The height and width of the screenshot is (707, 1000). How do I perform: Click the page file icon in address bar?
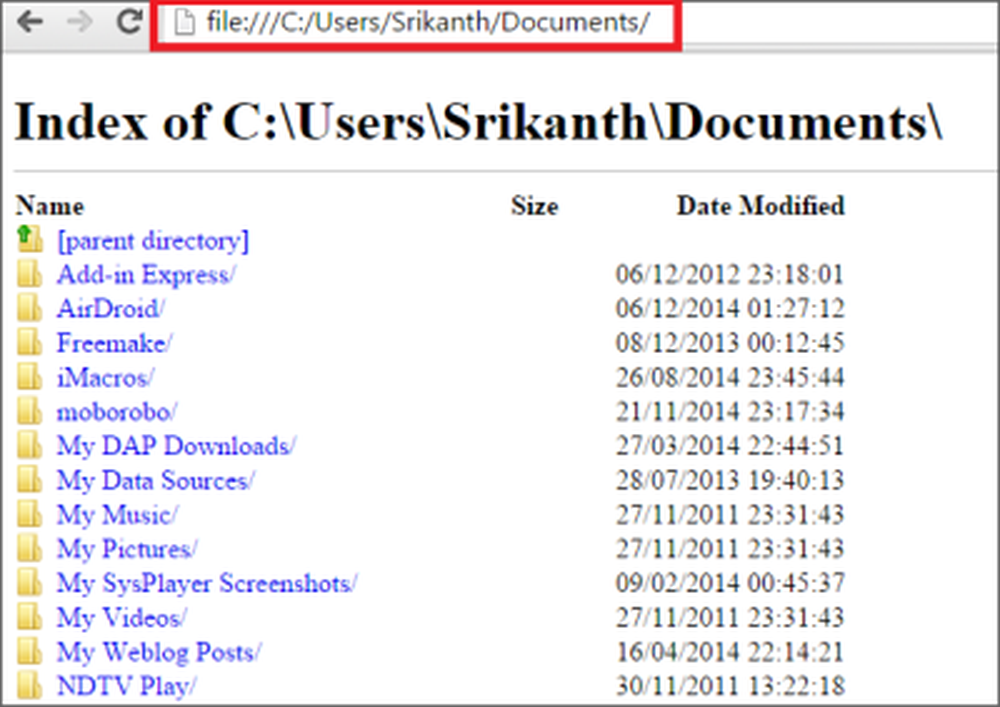pos(182,24)
